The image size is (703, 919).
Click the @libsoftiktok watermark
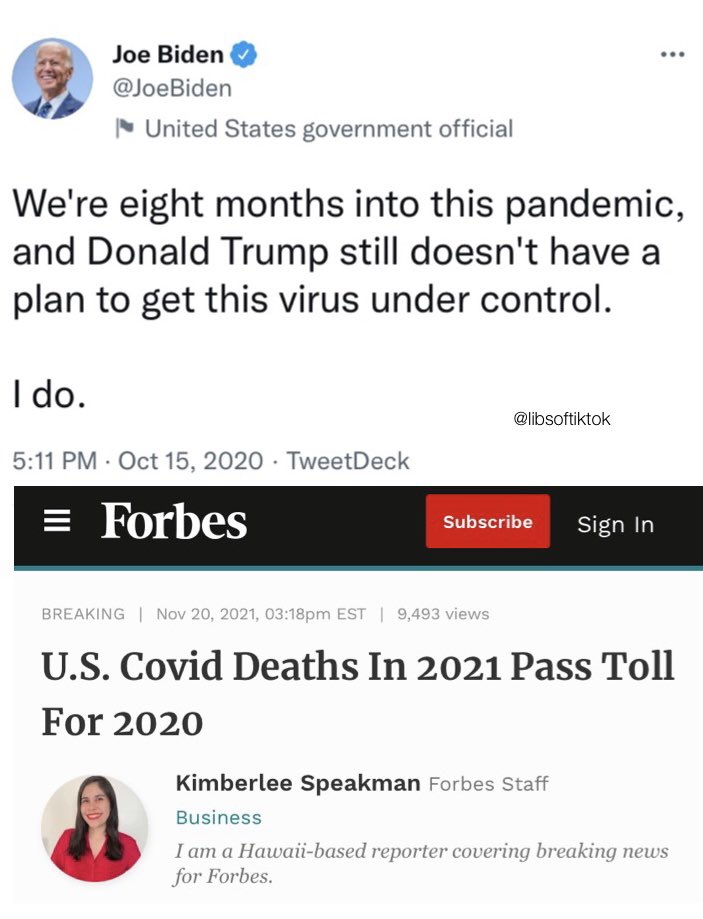click(562, 418)
